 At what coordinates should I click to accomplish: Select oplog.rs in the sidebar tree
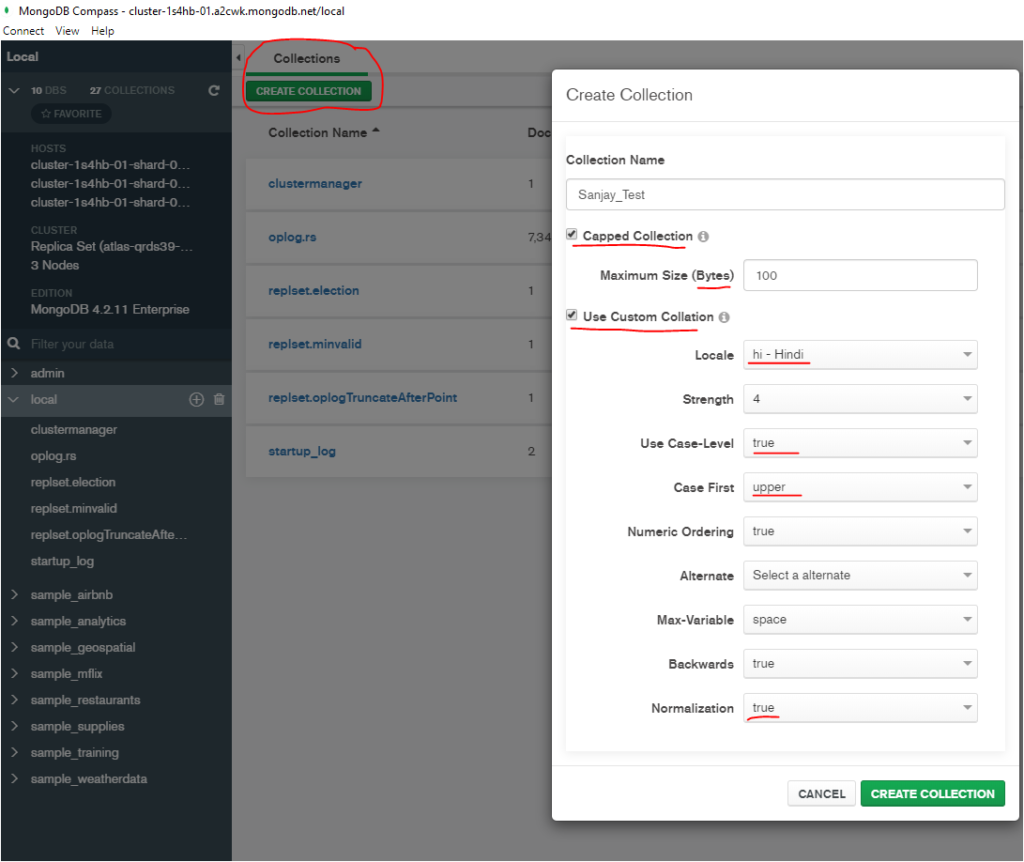(54, 456)
